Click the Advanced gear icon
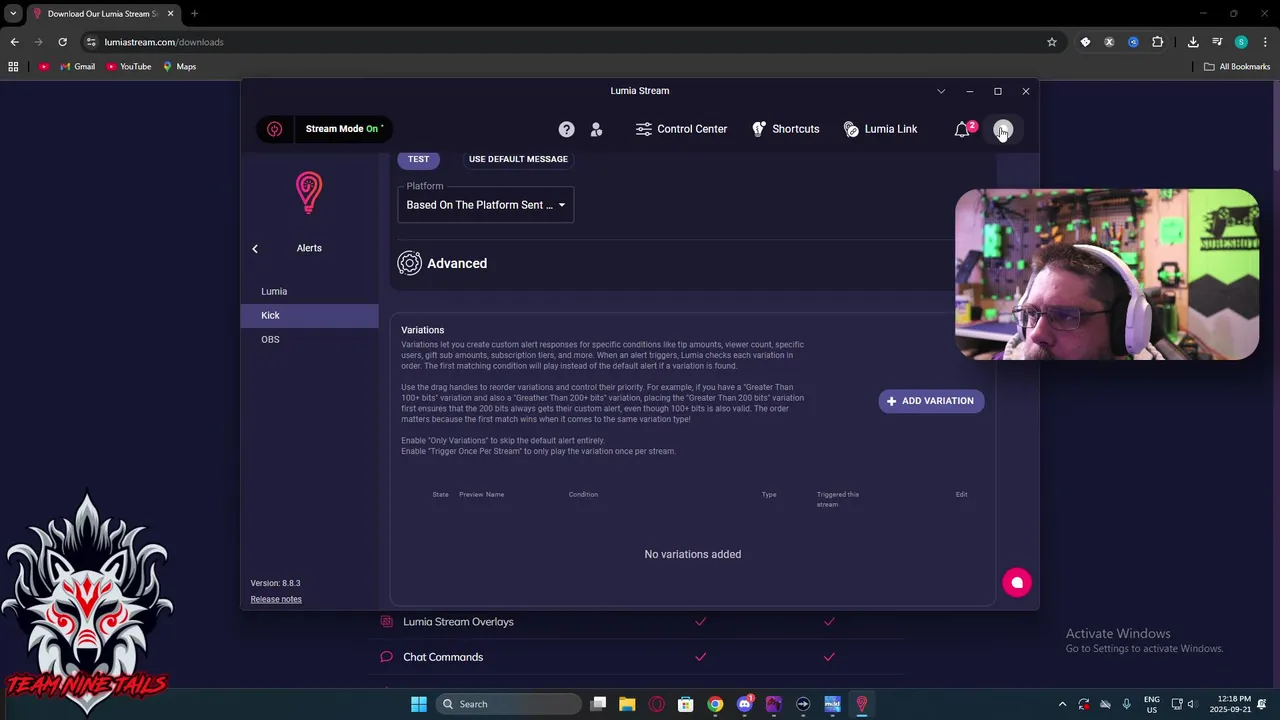This screenshot has width=1280, height=720. point(409,263)
